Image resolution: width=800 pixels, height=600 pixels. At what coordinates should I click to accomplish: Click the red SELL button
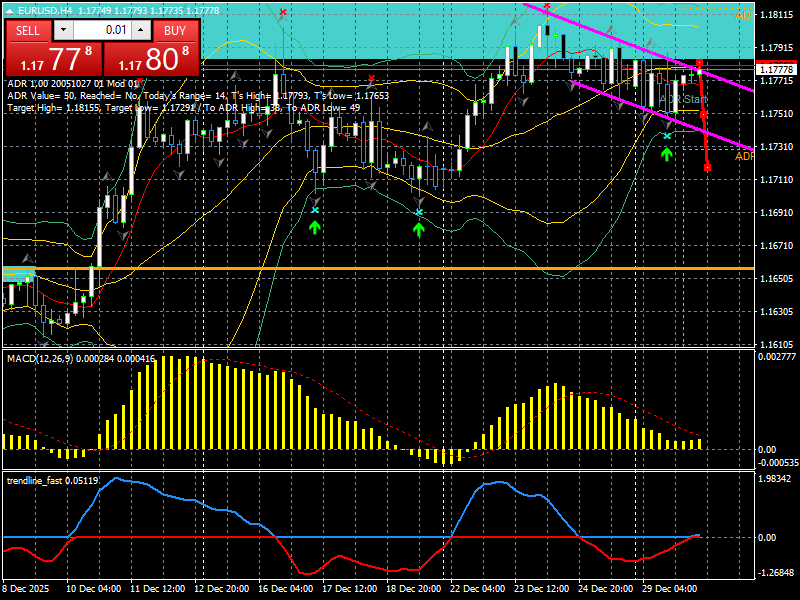pos(28,31)
